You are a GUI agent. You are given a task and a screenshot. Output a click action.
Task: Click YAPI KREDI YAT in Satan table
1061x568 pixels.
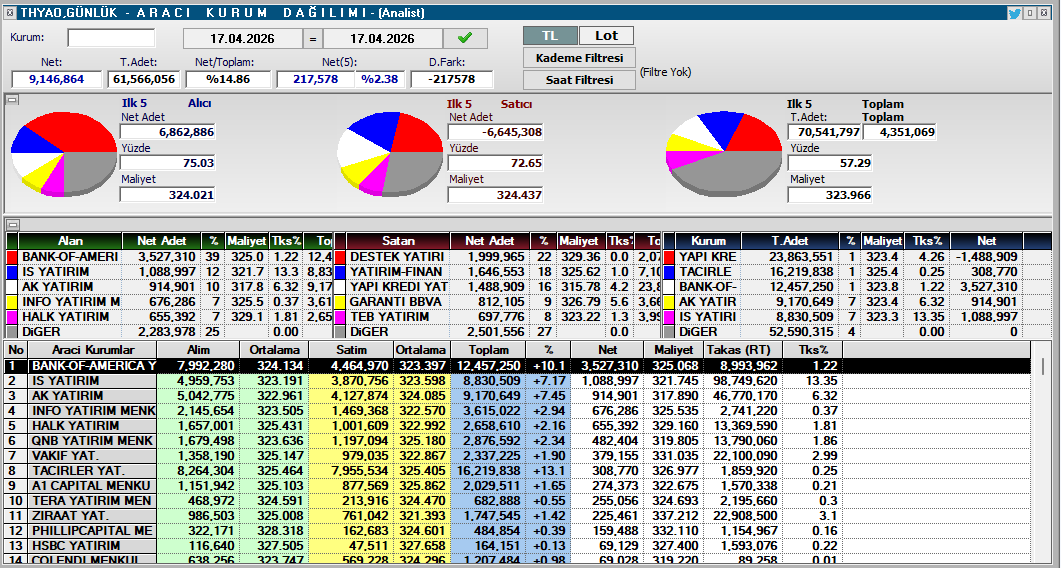399,287
